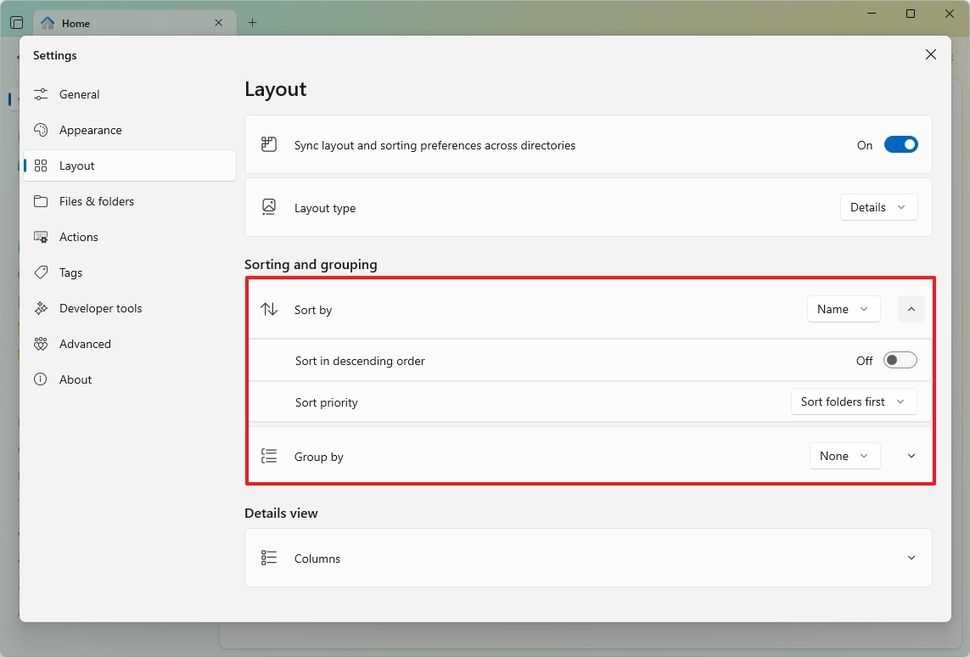Click the About info icon
970x657 pixels.
41,379
